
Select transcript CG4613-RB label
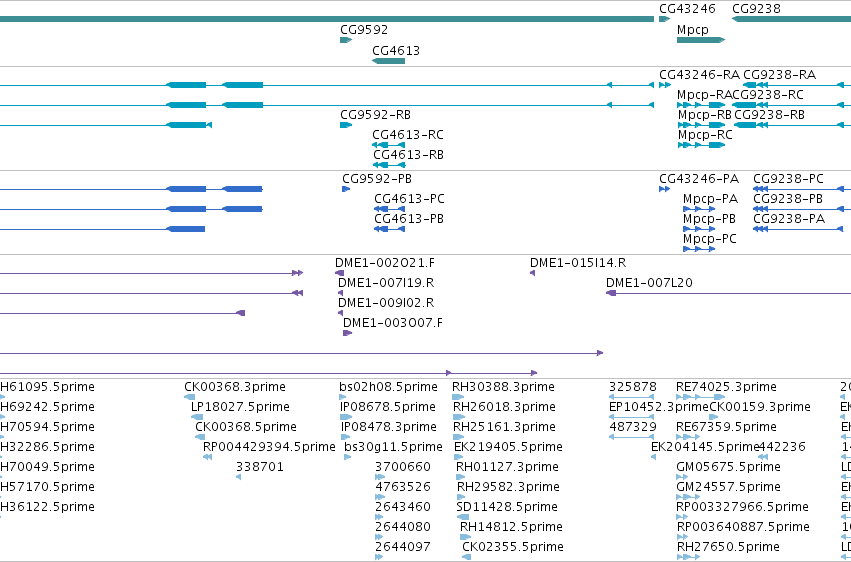(408, 155)
